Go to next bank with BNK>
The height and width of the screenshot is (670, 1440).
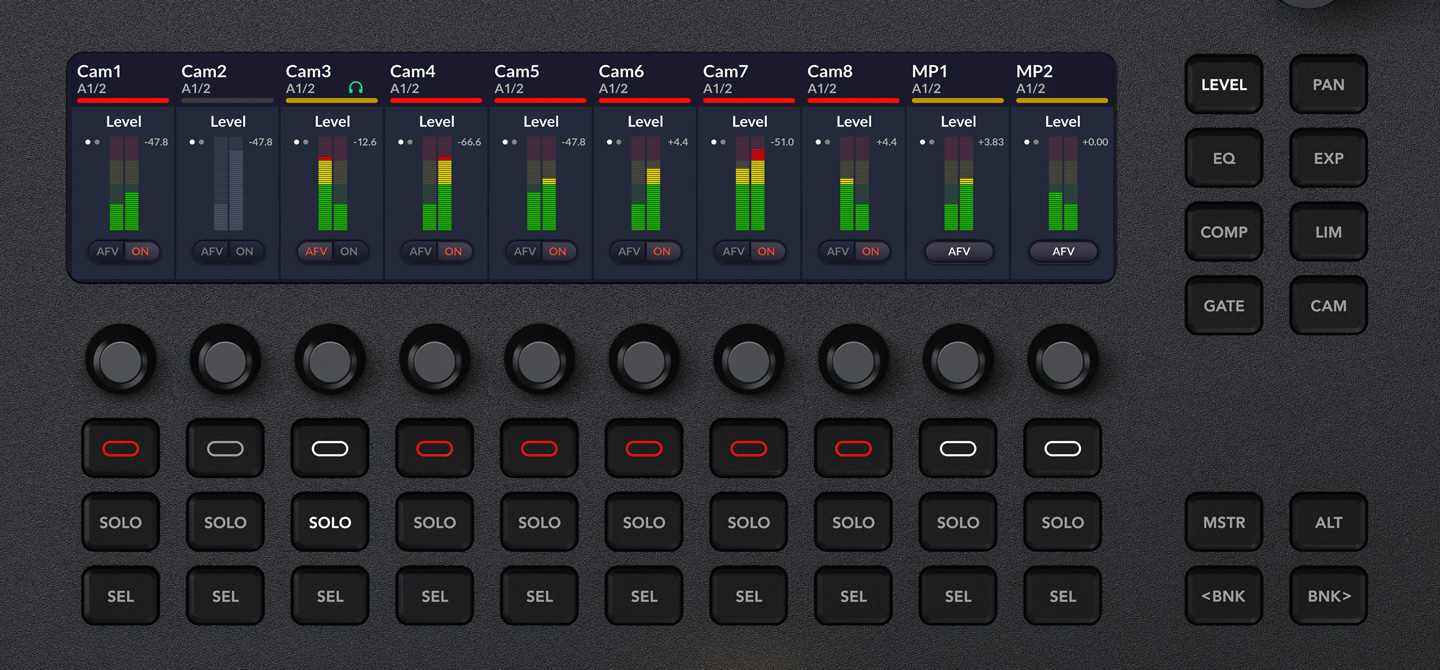(x=1328, y=596)
